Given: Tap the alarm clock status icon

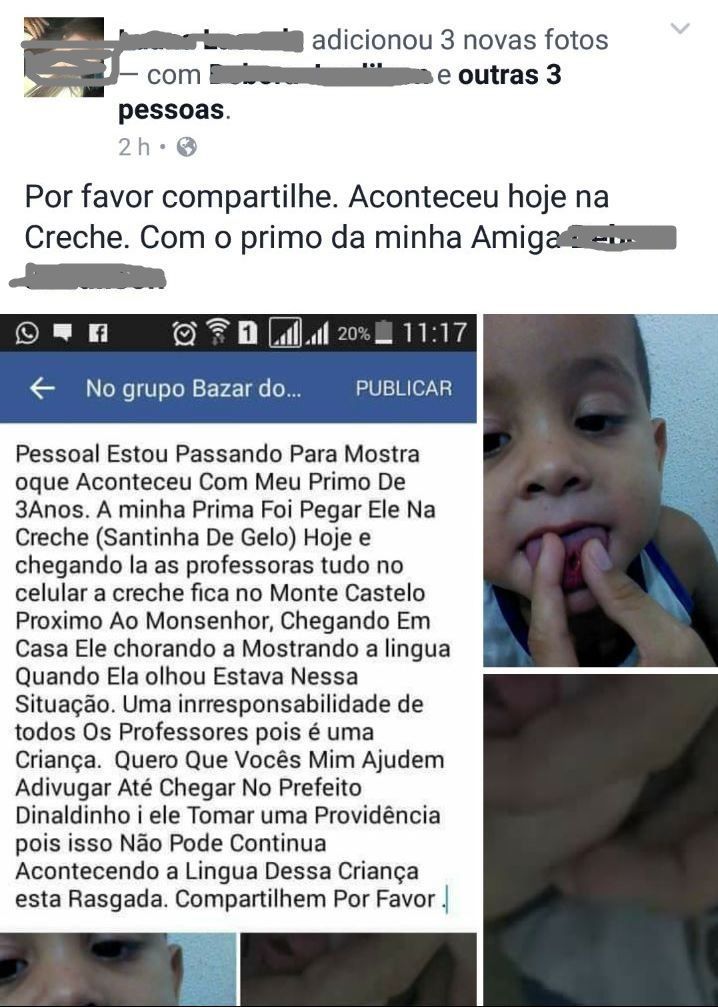Looking at the screenshot, I should pos(185,333).
